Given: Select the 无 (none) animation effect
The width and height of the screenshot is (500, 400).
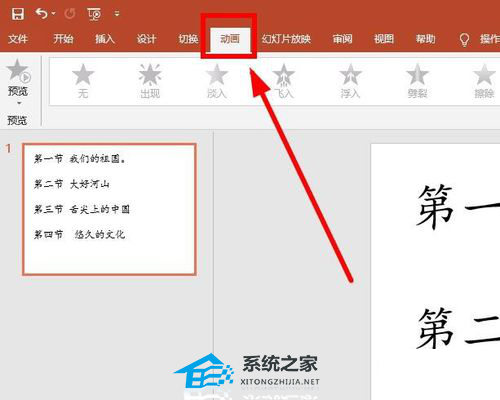Looking at the screenshot, I should click(83, 81).
